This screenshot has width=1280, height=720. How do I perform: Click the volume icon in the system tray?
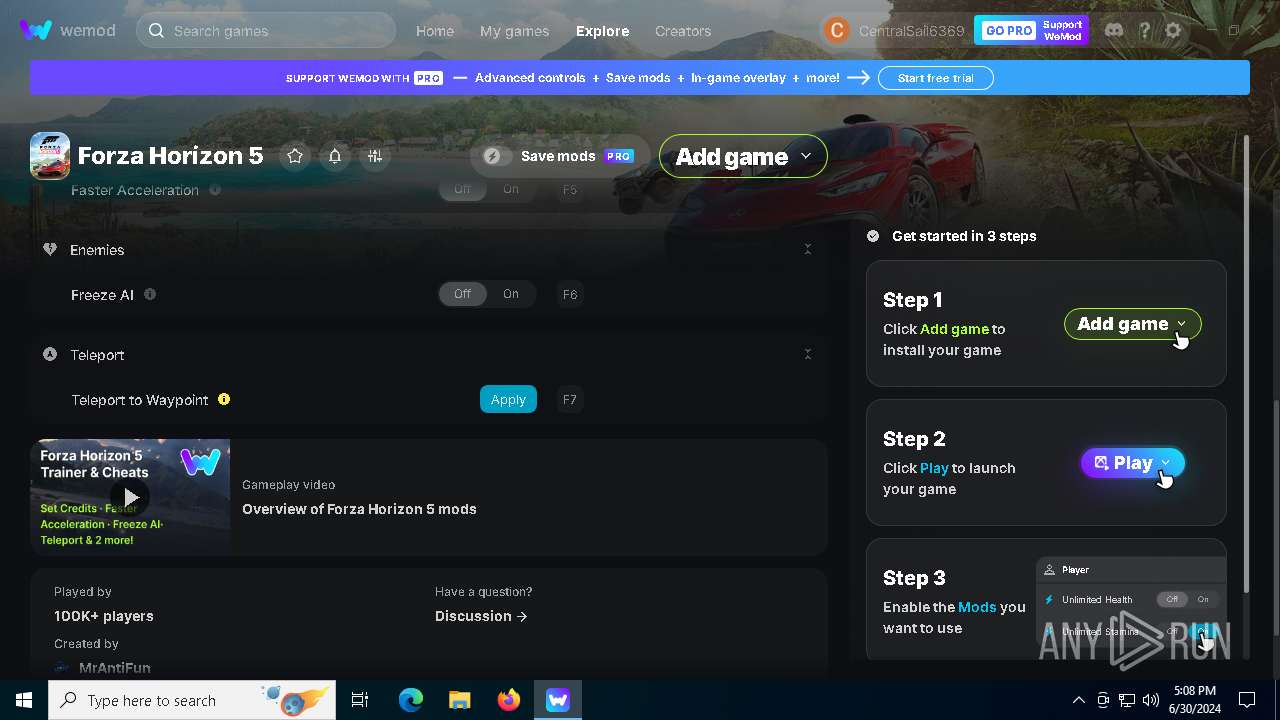point(1151,700)
